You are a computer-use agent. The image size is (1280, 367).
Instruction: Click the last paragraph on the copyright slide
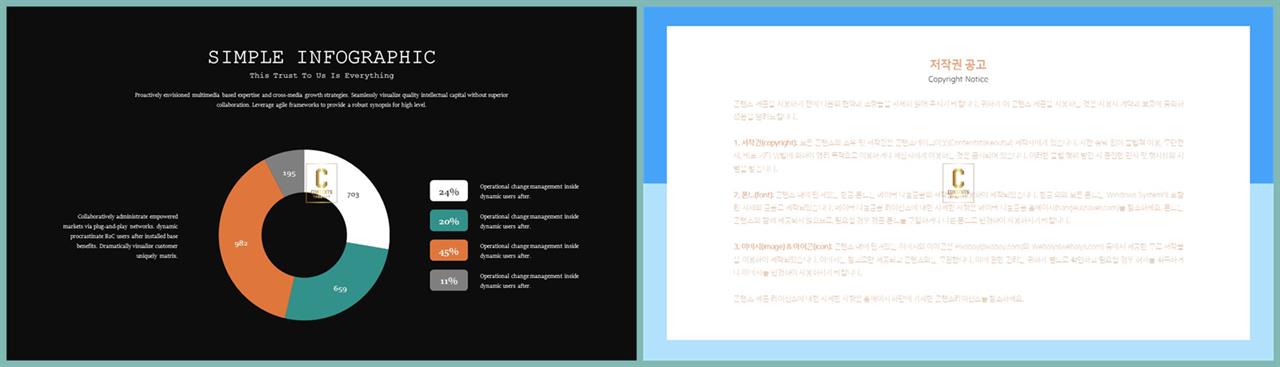pos(878,298)
